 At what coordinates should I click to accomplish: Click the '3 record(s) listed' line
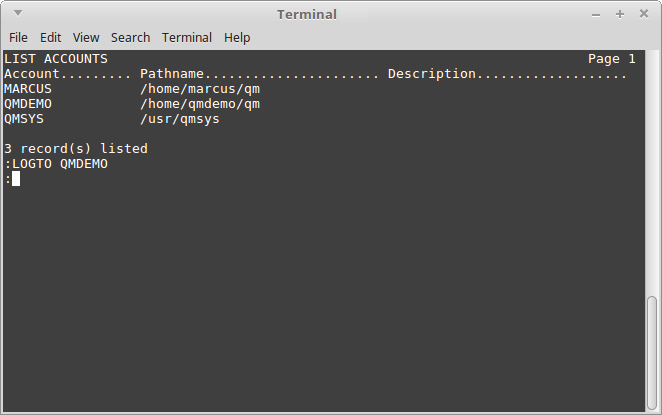point(76,149)
